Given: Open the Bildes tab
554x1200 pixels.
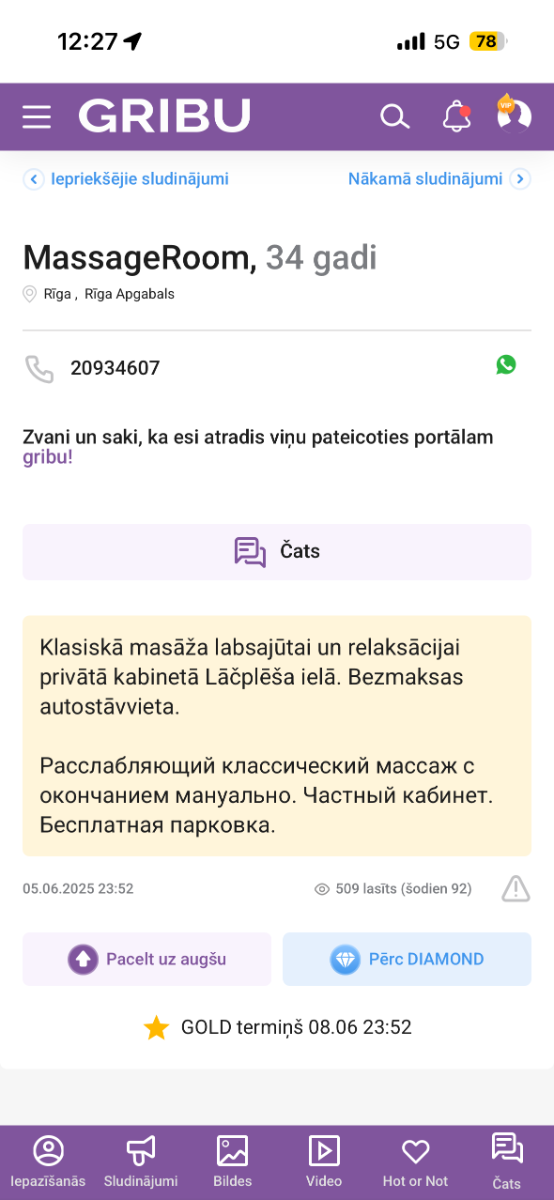Looking at the screenshot, I should (x=232, y=1162).
